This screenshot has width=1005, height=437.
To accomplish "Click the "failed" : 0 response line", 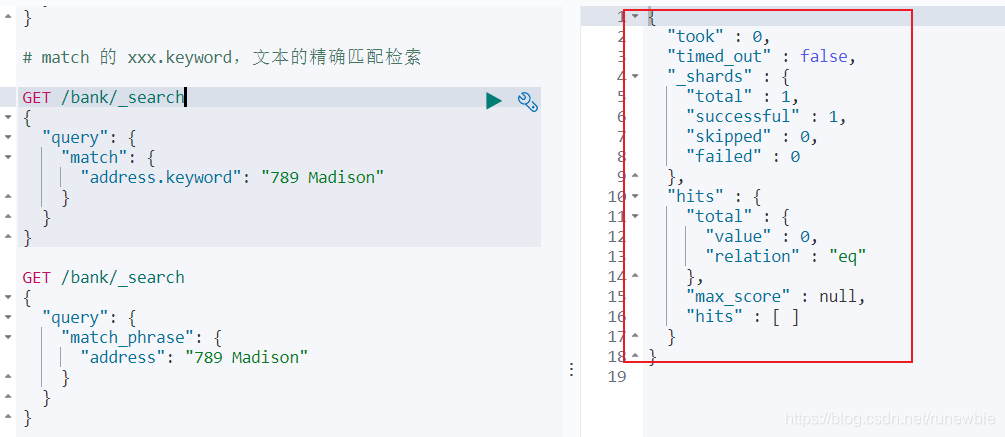I will coord(743,156).
